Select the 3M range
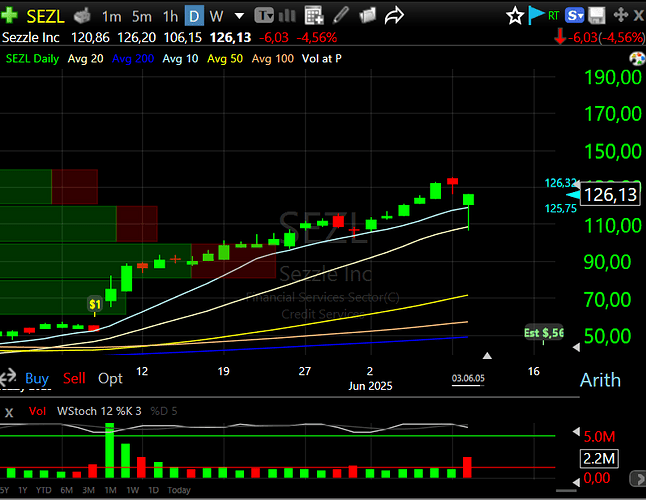 click(x=88, y=490)
